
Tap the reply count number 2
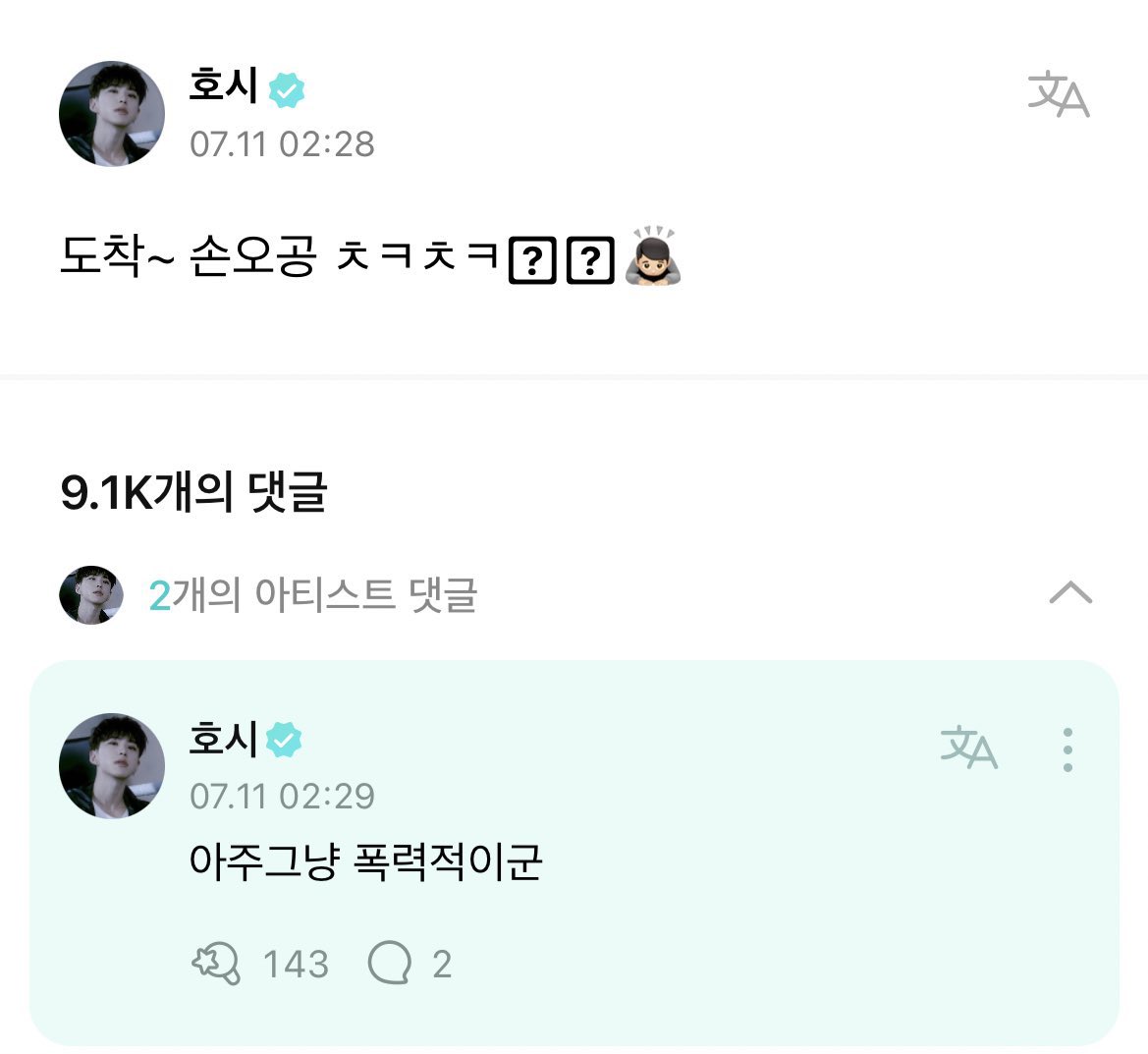(442, 964)
